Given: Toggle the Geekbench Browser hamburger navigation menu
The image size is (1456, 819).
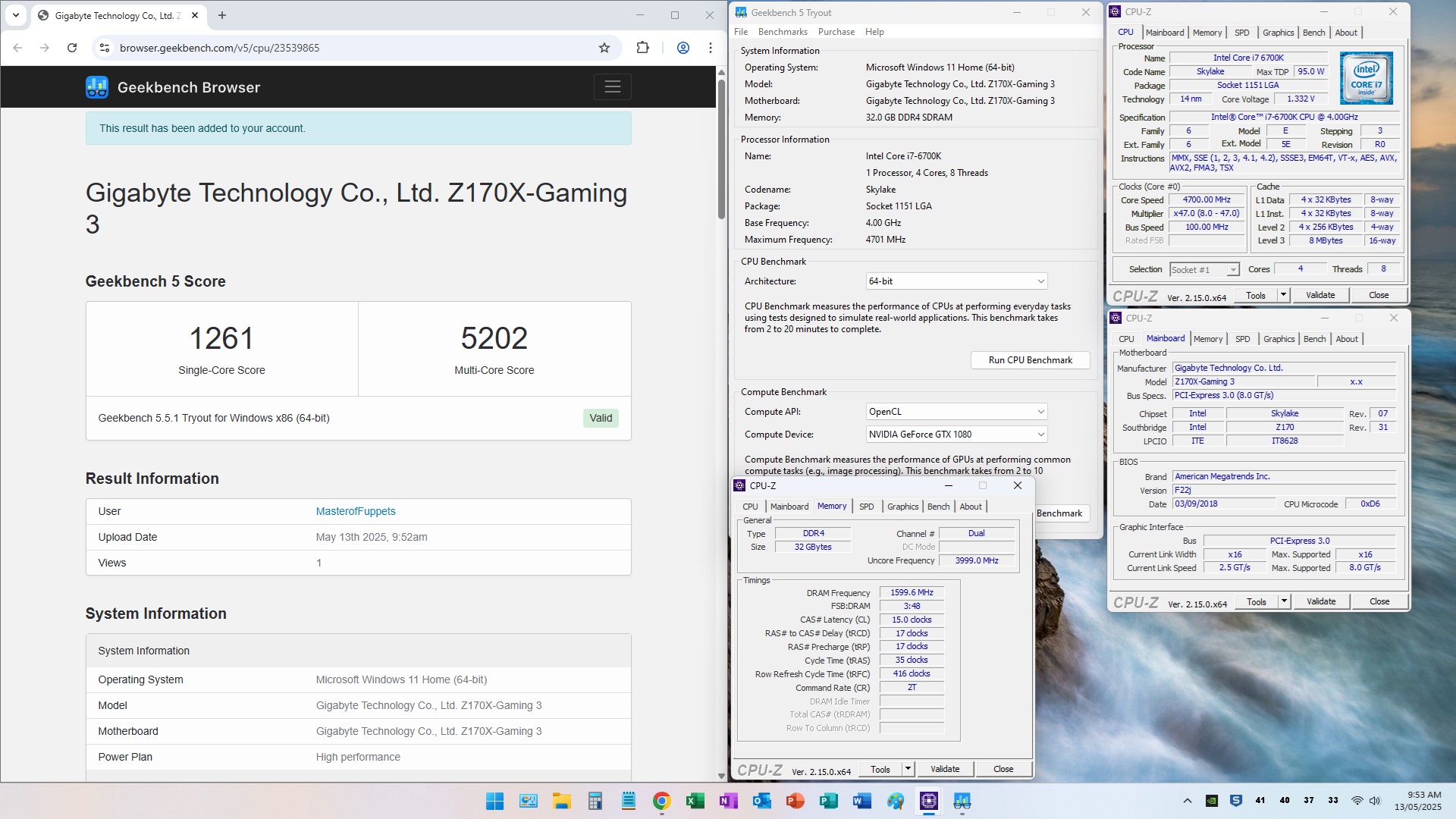Looking at the screenshot, I should point(613,87).
